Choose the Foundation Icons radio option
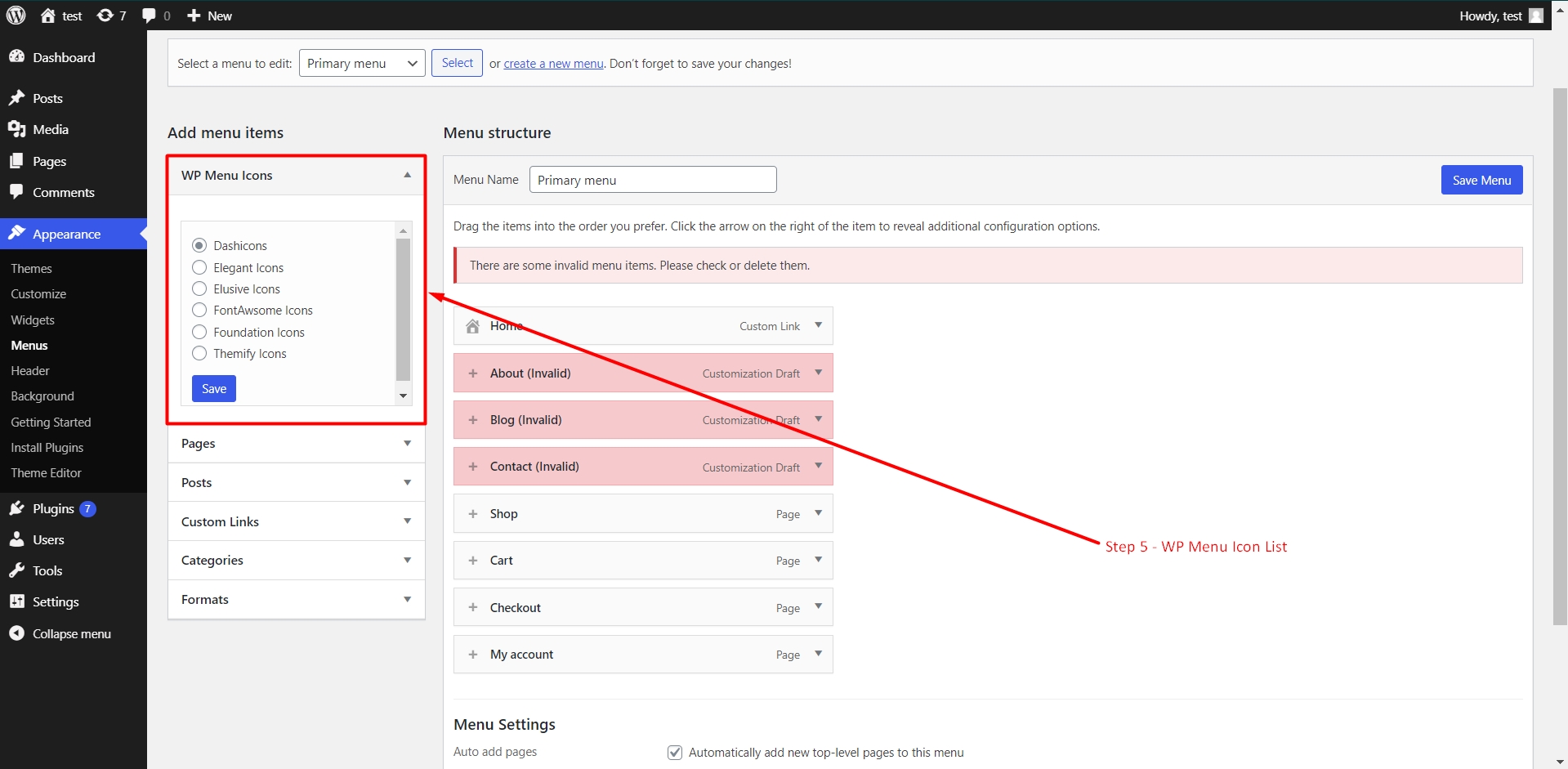 pos(199,332)
